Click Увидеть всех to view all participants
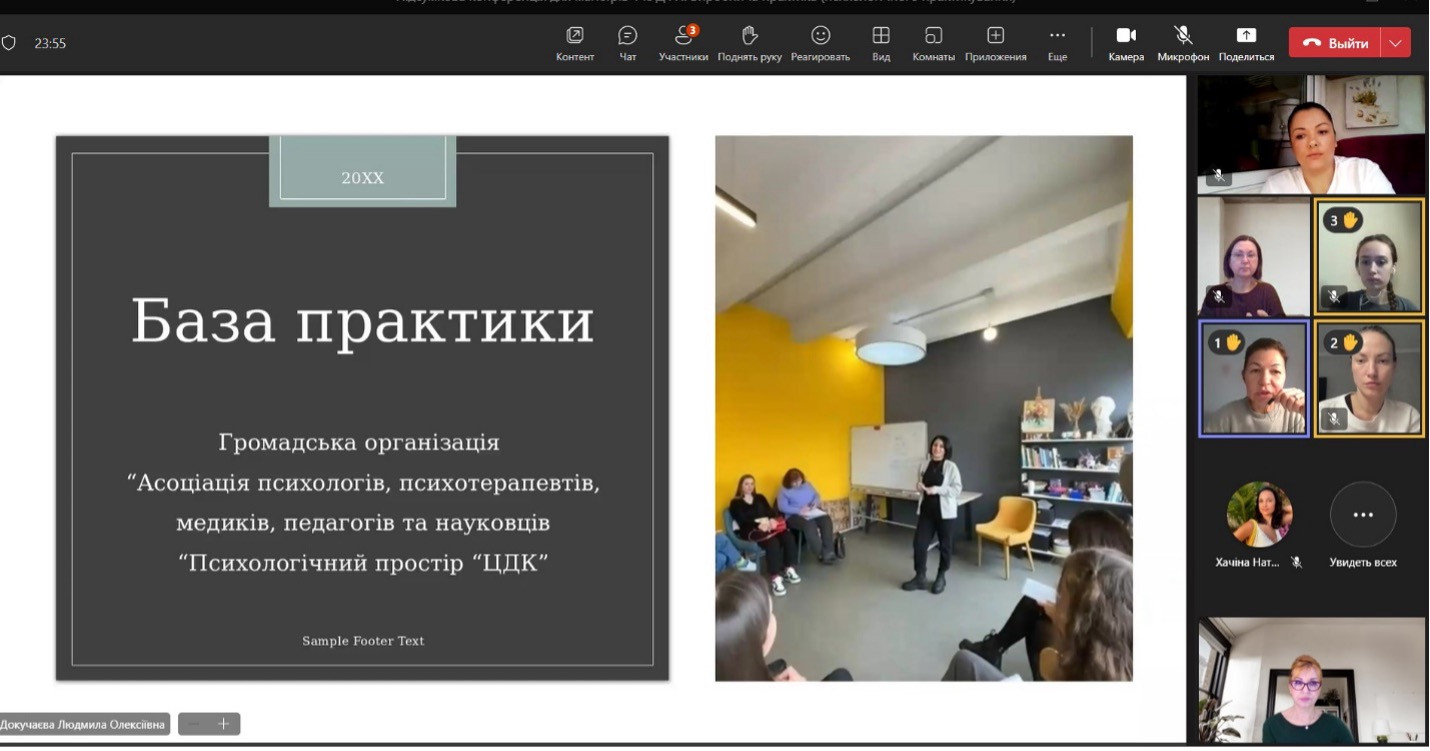The width and height of the screenshot is (1430, 751). [1363, 525]
